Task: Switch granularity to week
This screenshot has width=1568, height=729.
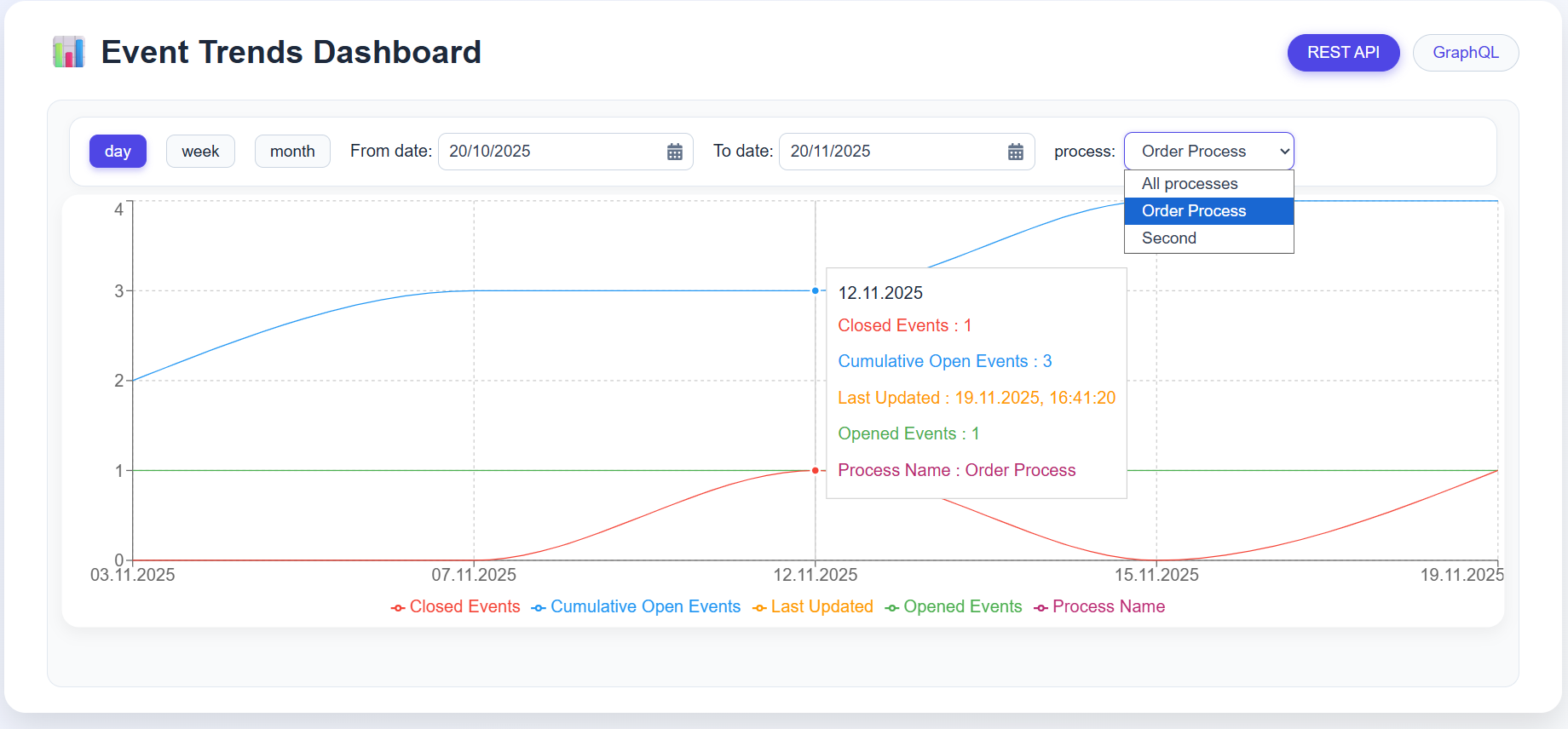Action: click(200, 152)
